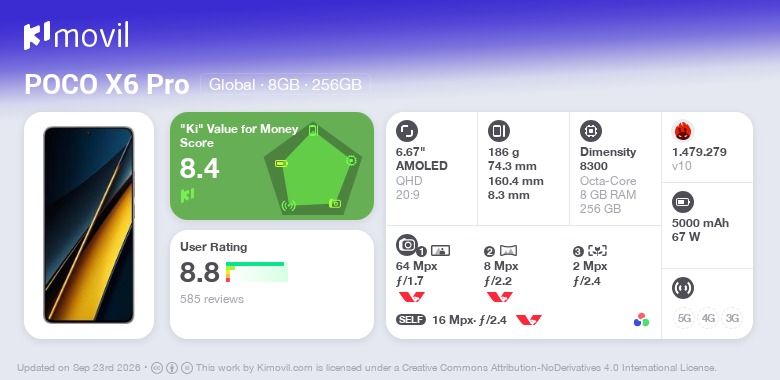Click the 3G network badge
The image size is (780, 380).
click(x=732, y=318)
